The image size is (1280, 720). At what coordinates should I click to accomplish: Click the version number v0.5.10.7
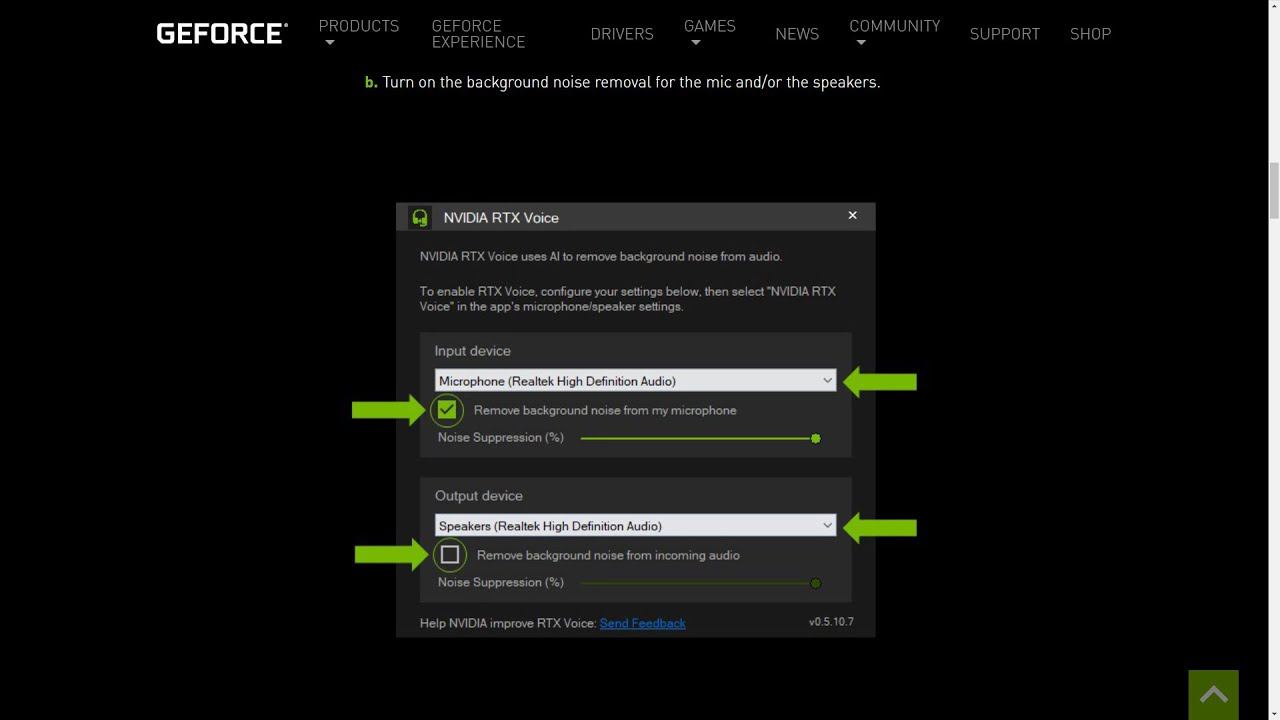click(831, 622)
